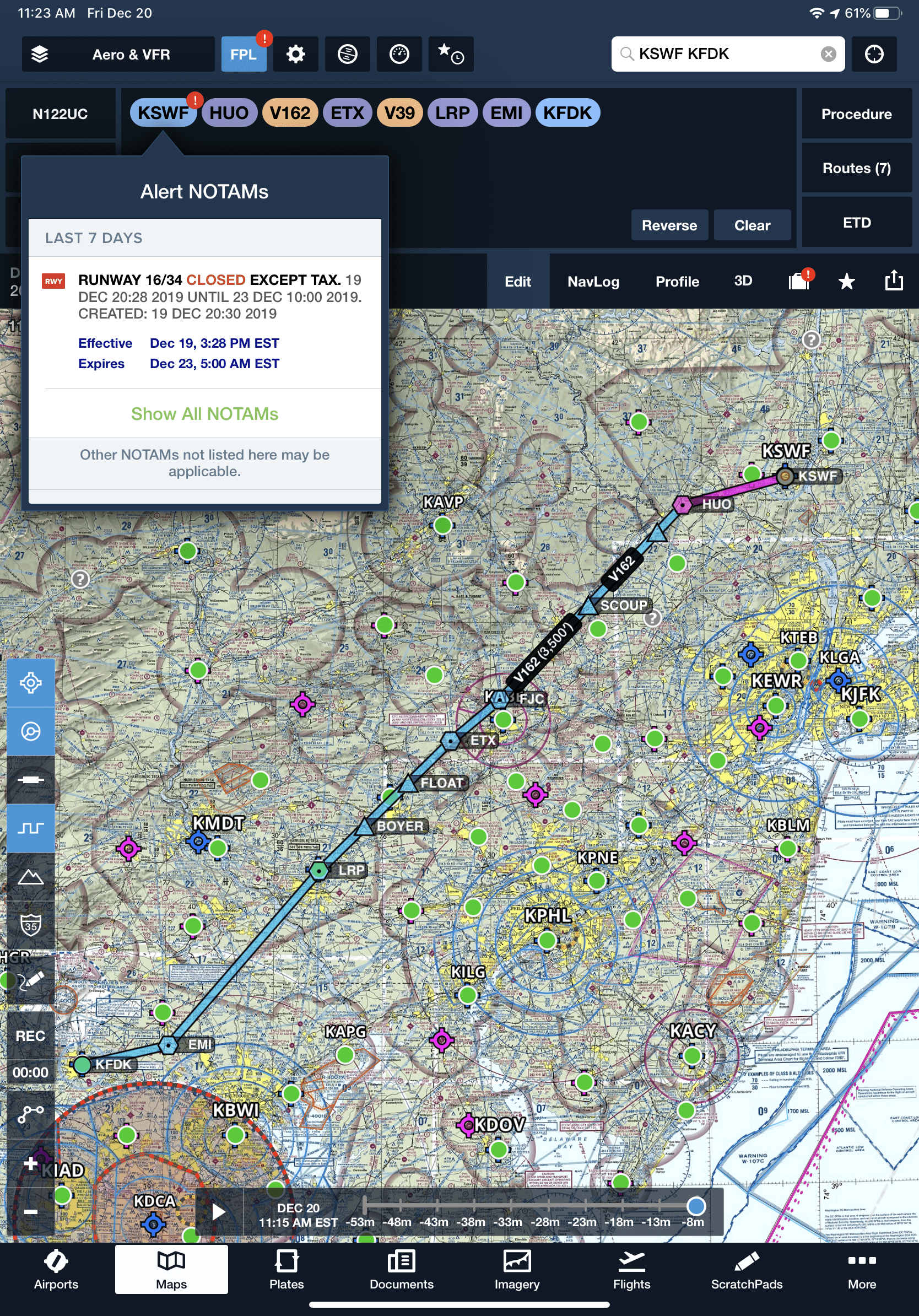
Task: Show All NOTAMs link
Action: (204, 414)
